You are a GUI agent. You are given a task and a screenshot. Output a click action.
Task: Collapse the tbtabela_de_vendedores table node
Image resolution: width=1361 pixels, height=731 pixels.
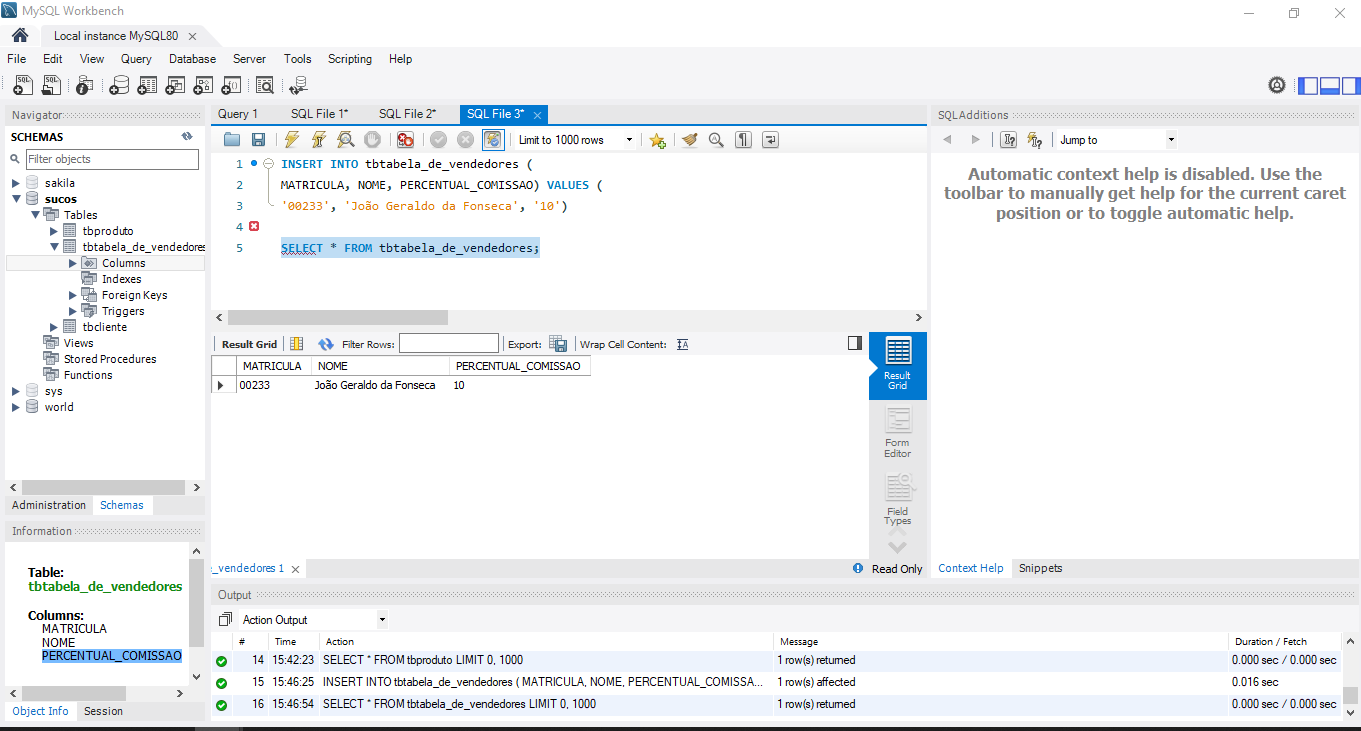tap(54, 247)
